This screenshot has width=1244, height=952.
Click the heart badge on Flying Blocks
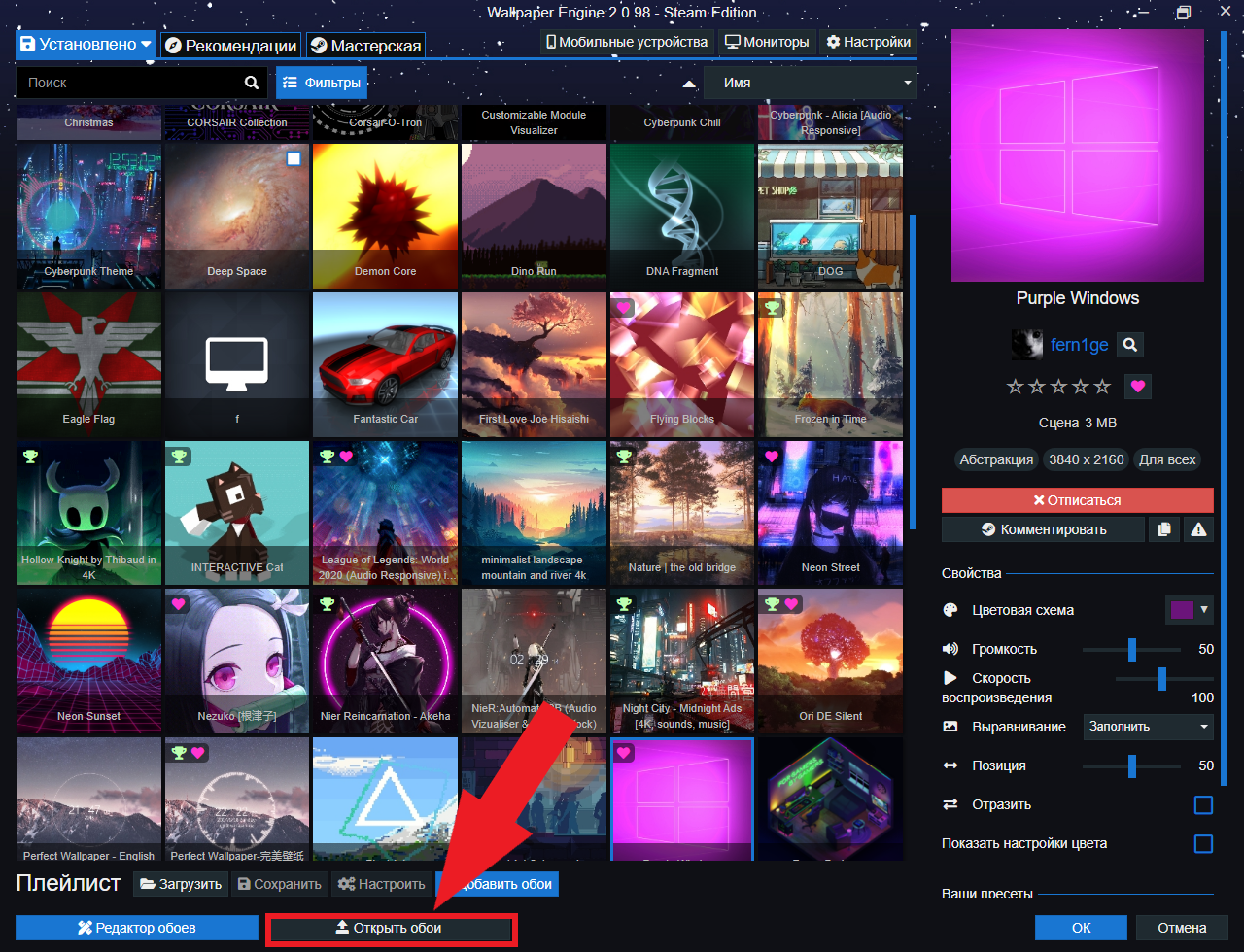coord(624,307)
